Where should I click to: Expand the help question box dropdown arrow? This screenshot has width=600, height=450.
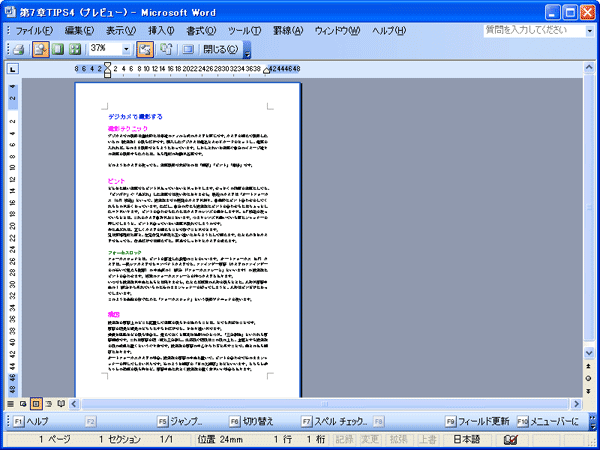(590, 31)
